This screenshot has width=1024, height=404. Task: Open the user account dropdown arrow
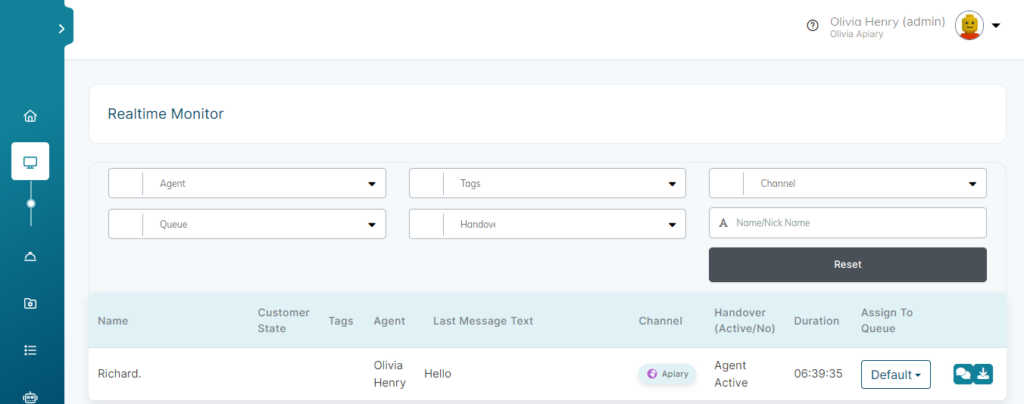click(996, 26)
